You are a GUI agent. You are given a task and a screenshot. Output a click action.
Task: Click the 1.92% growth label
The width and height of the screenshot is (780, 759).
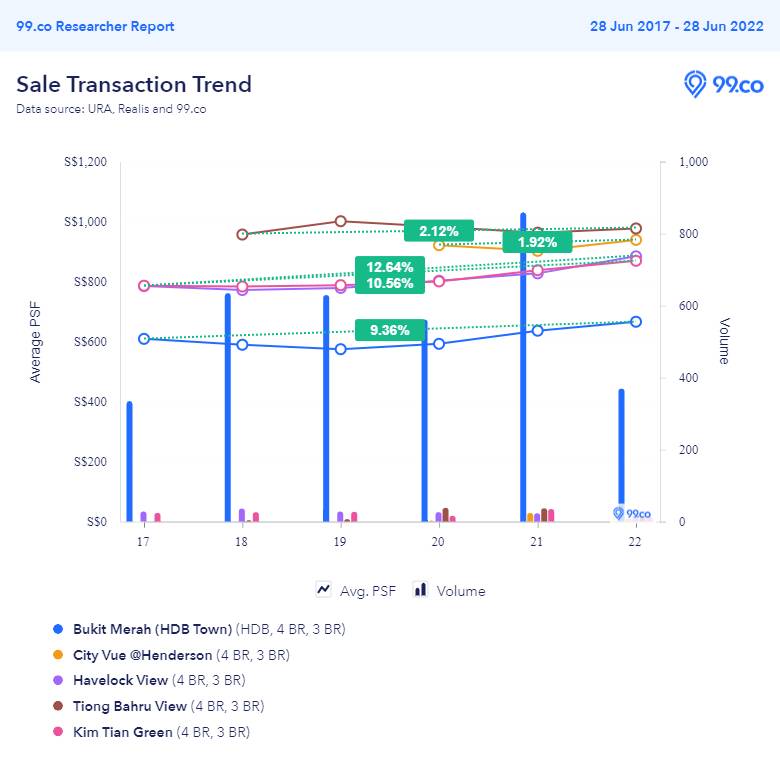pyautogui.click(x=537, y=242)
